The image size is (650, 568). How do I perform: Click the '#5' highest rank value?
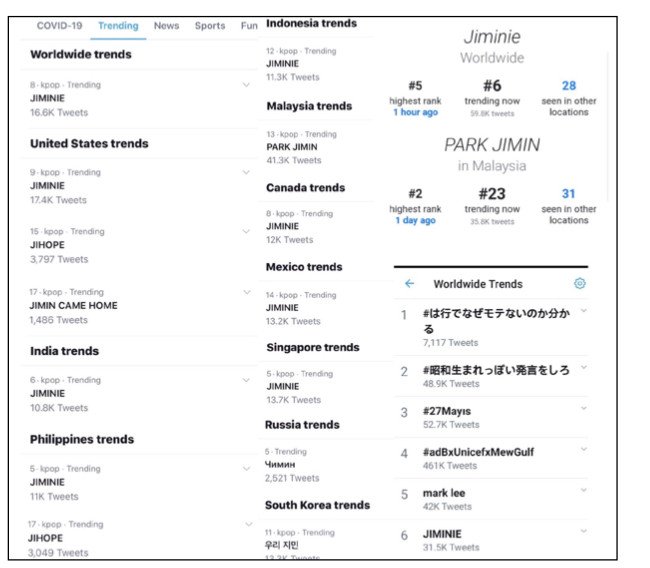(x=415, y=86)
